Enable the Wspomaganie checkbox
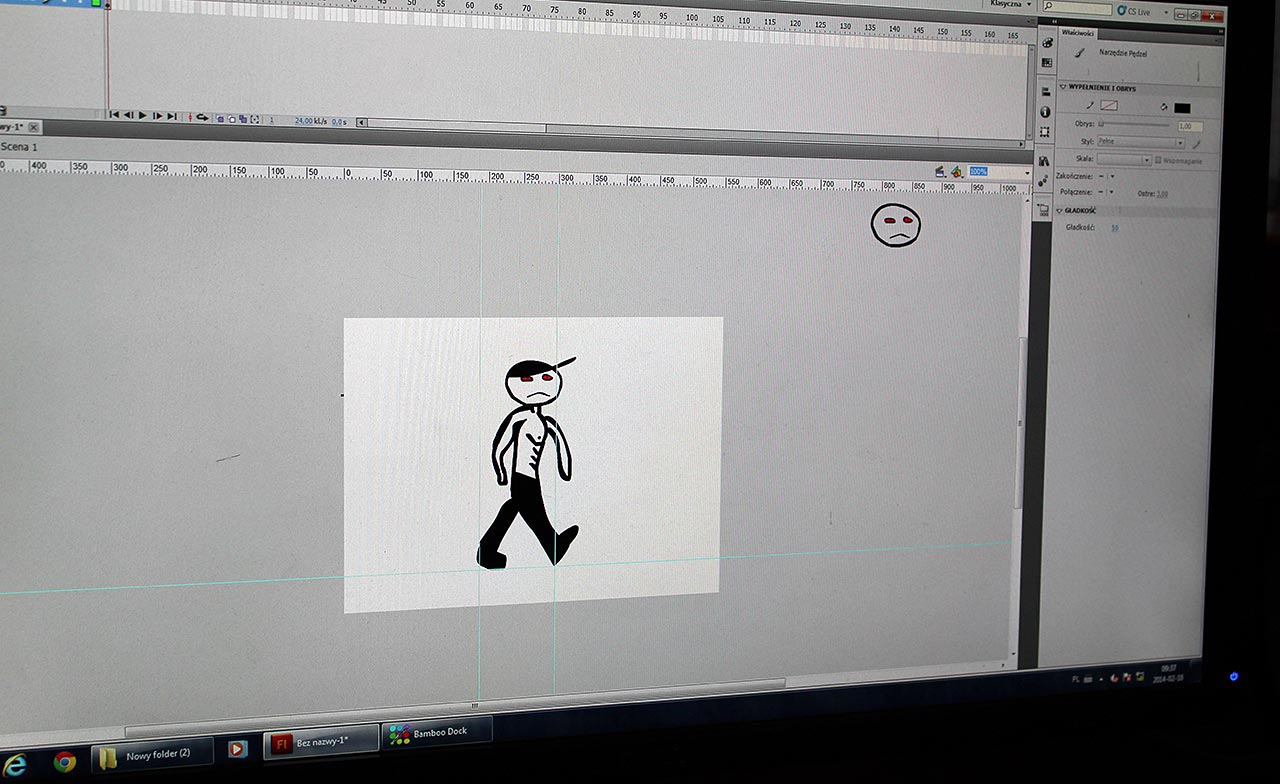This screenshot has height=784, width=1280. tap(1158, 160)
